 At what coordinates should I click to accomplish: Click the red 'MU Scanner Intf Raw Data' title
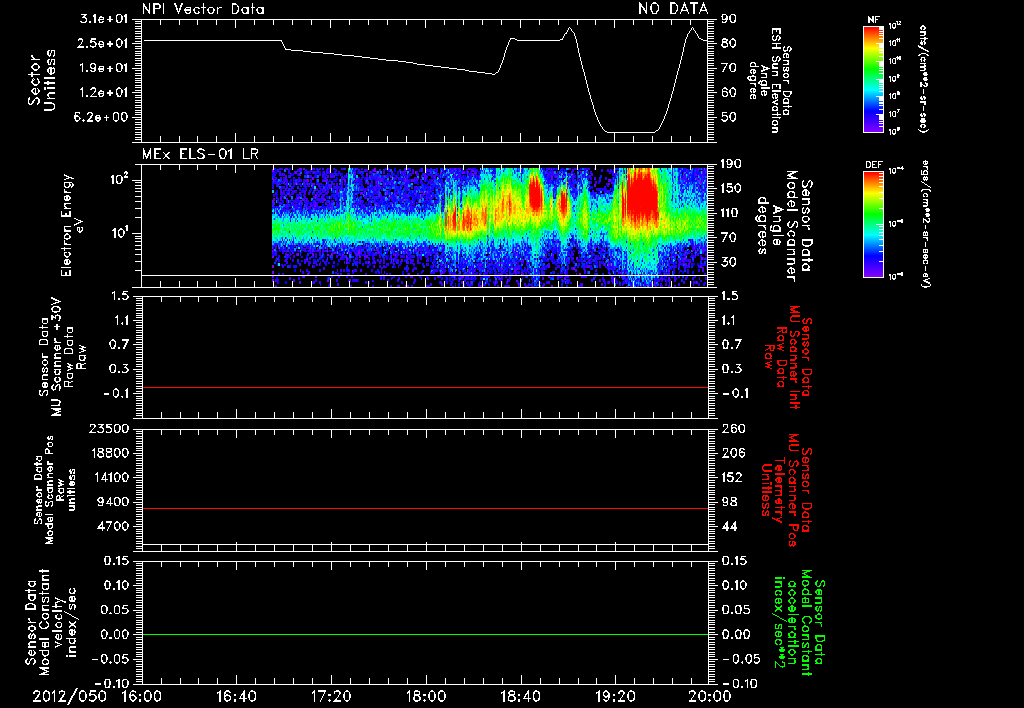click(788, 357)
